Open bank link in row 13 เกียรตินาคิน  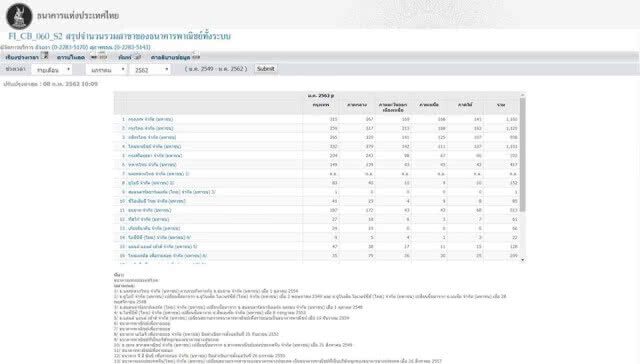click(x=154, y=228)
